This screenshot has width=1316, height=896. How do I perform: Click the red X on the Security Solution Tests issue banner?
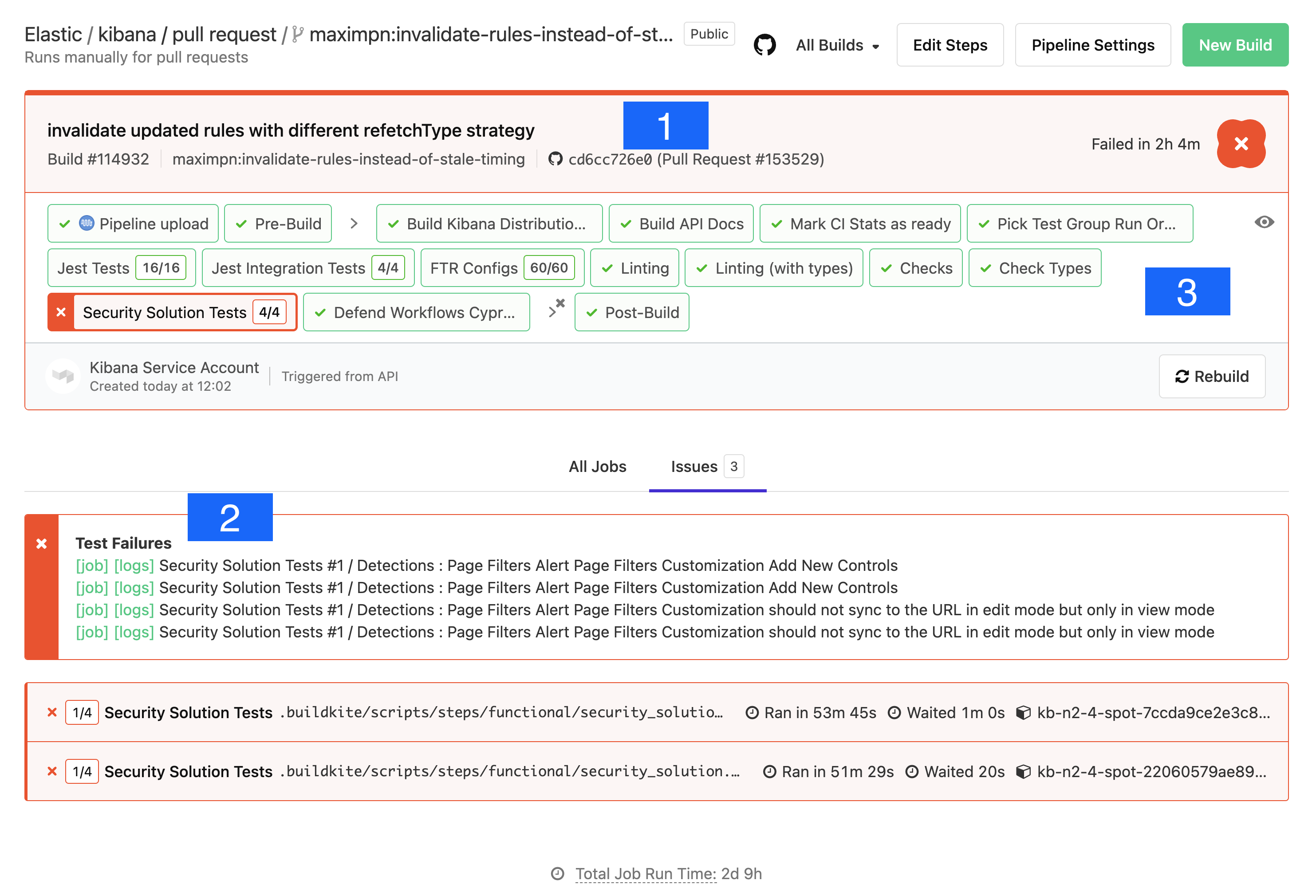pos(42,544)
